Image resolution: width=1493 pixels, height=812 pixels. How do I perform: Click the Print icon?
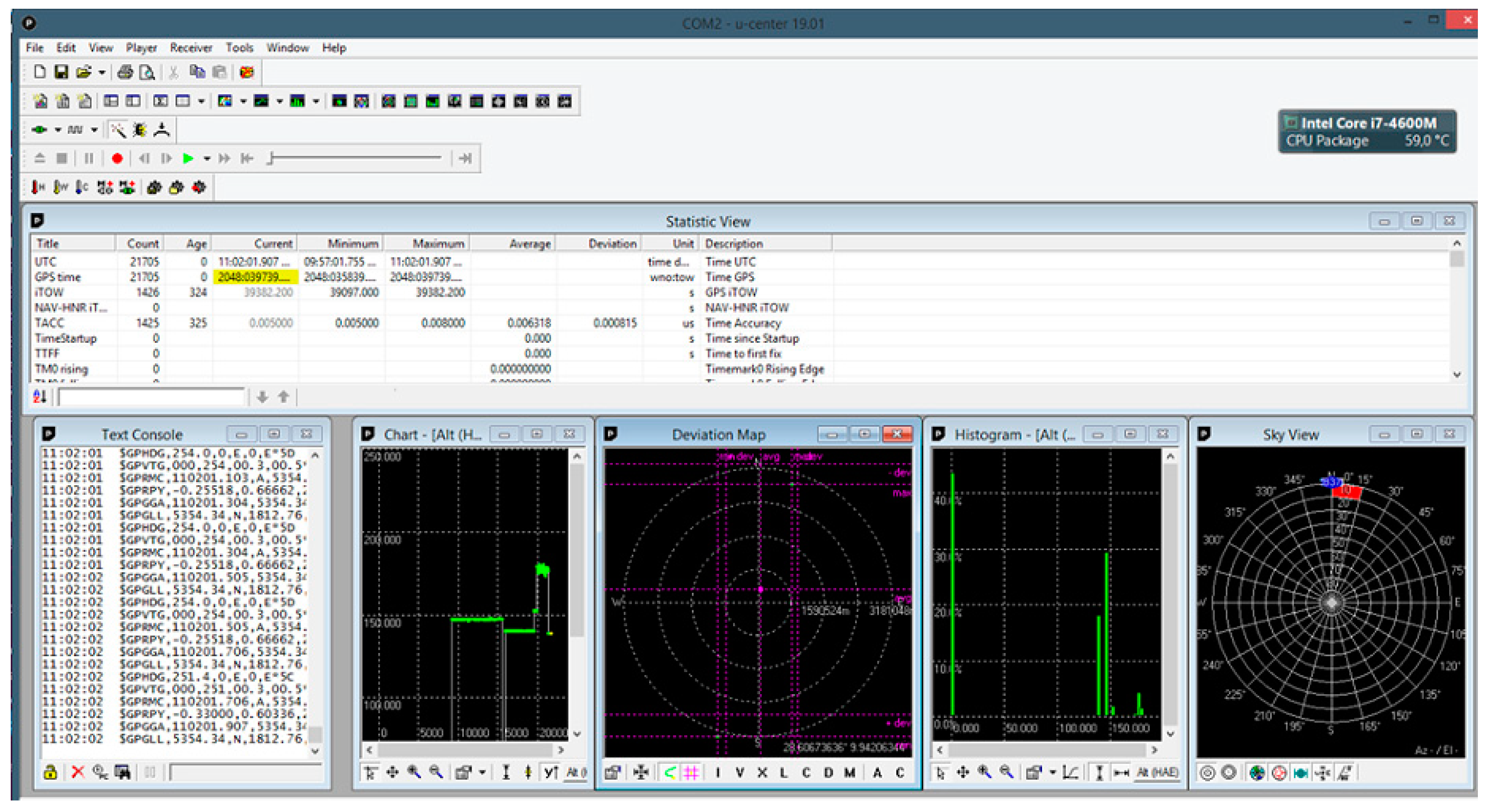pyautogui.click(x=125, y=72)
